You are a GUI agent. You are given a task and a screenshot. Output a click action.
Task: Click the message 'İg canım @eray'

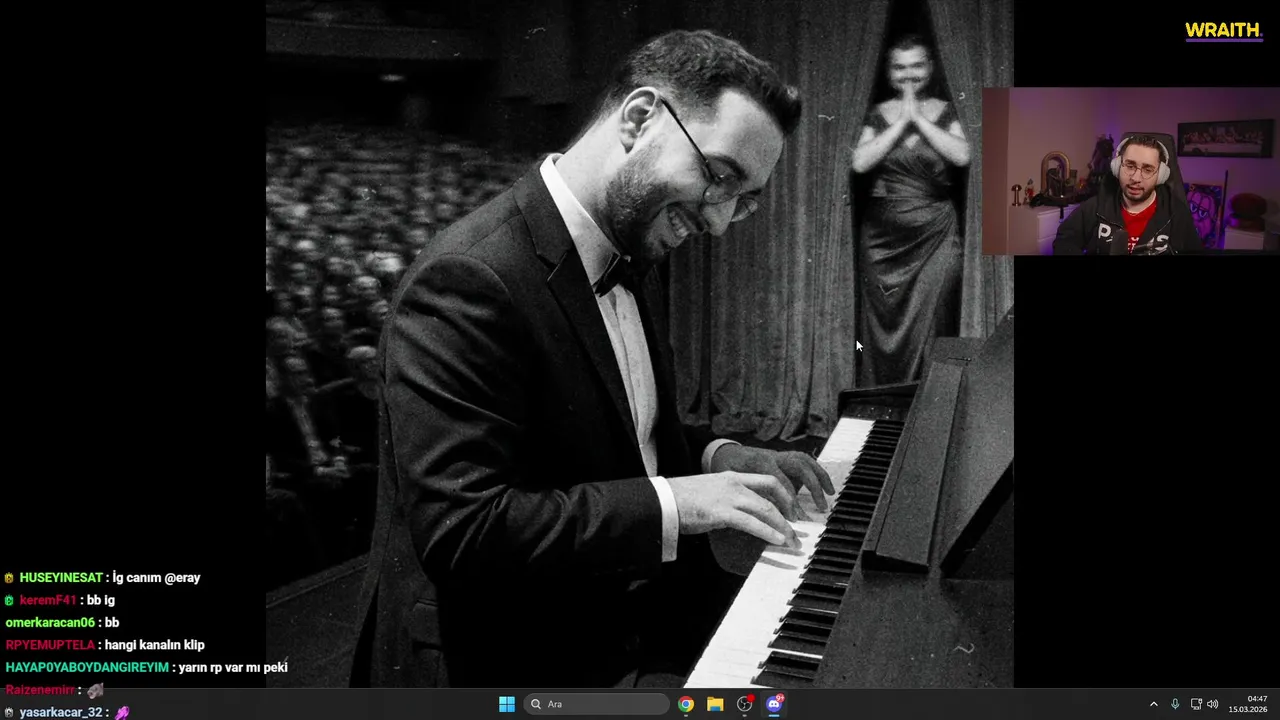pyautogui.click(x=156, y=578)
